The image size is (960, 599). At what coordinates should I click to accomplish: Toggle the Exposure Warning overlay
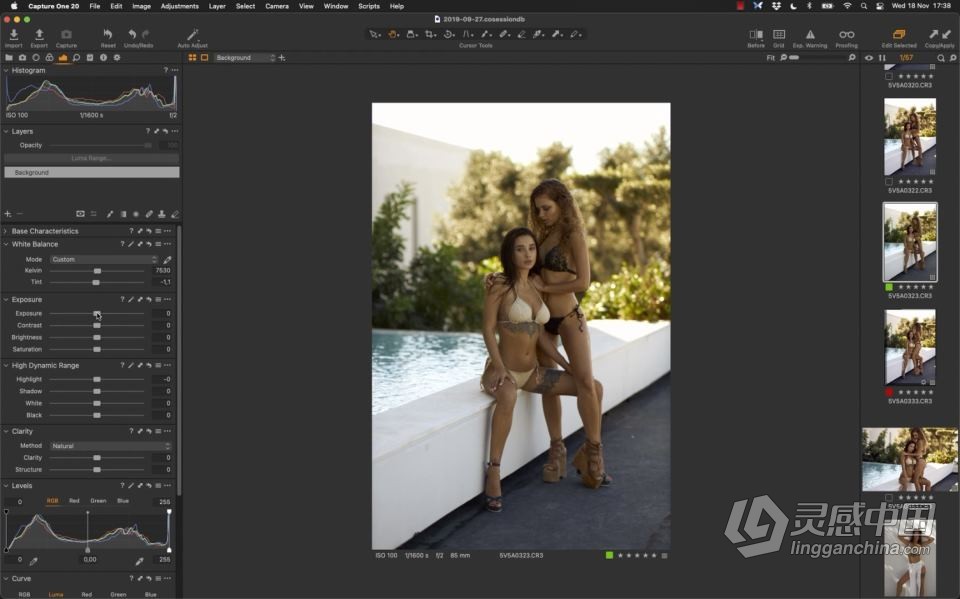tap(810, 34)
